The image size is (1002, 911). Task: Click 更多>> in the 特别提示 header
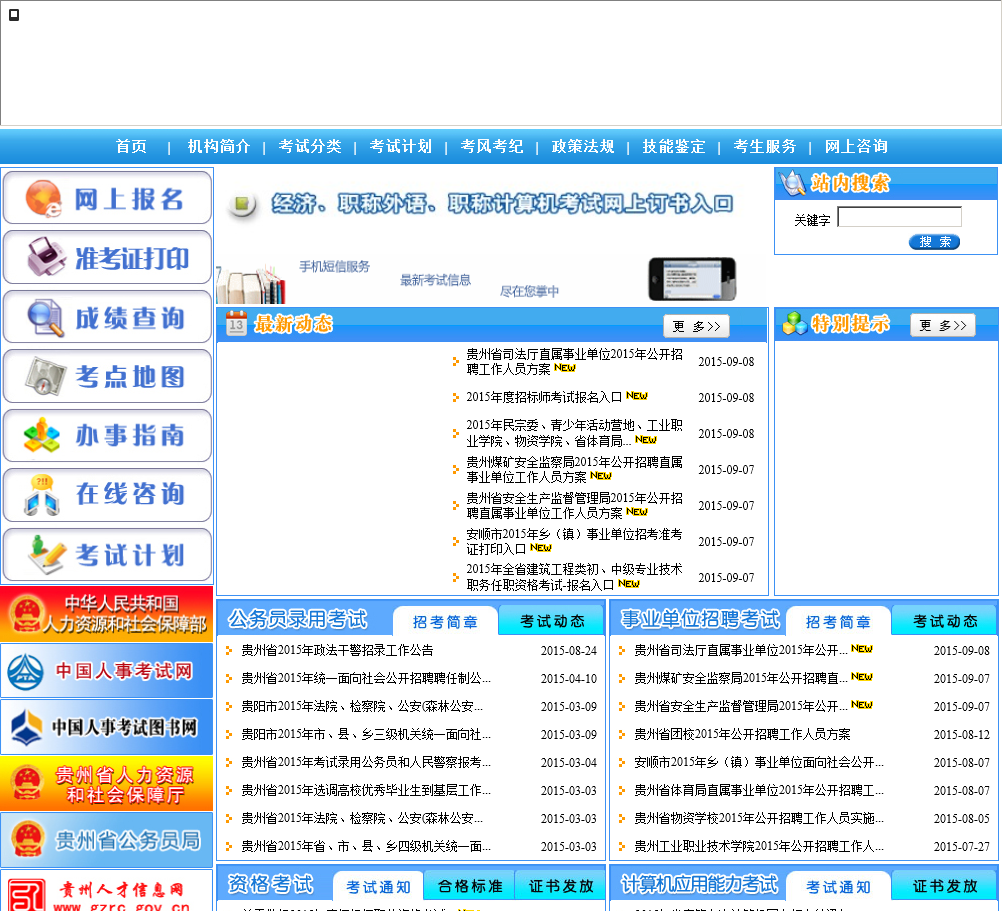point(943,325)
